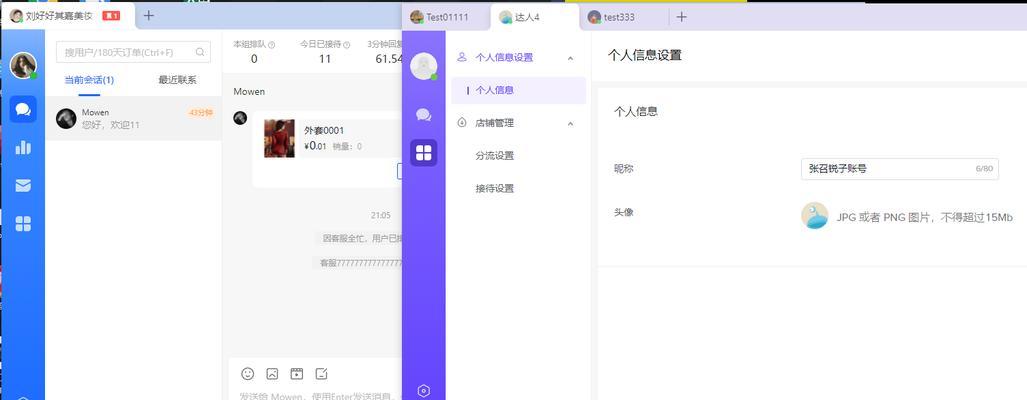Click the profile avatar in the purple sidebar
This screenshot has width=1027, height=400.
pyautogui.click(x=424, y=66)
